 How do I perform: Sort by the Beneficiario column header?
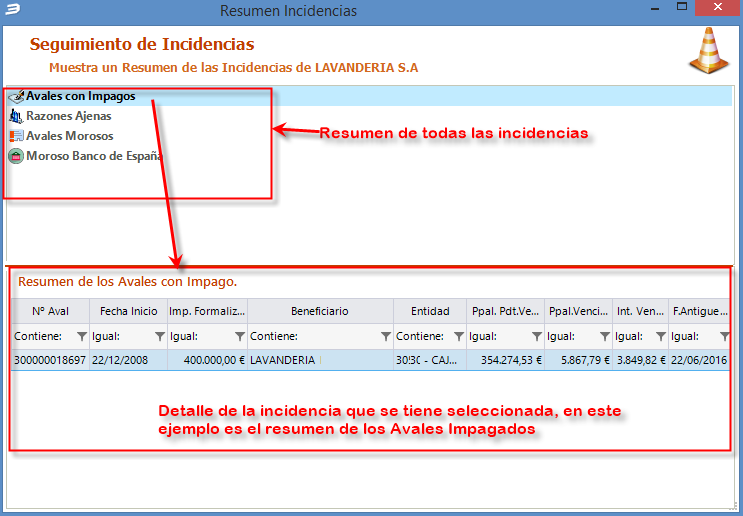pyautogui.click(x=320, y=311)
